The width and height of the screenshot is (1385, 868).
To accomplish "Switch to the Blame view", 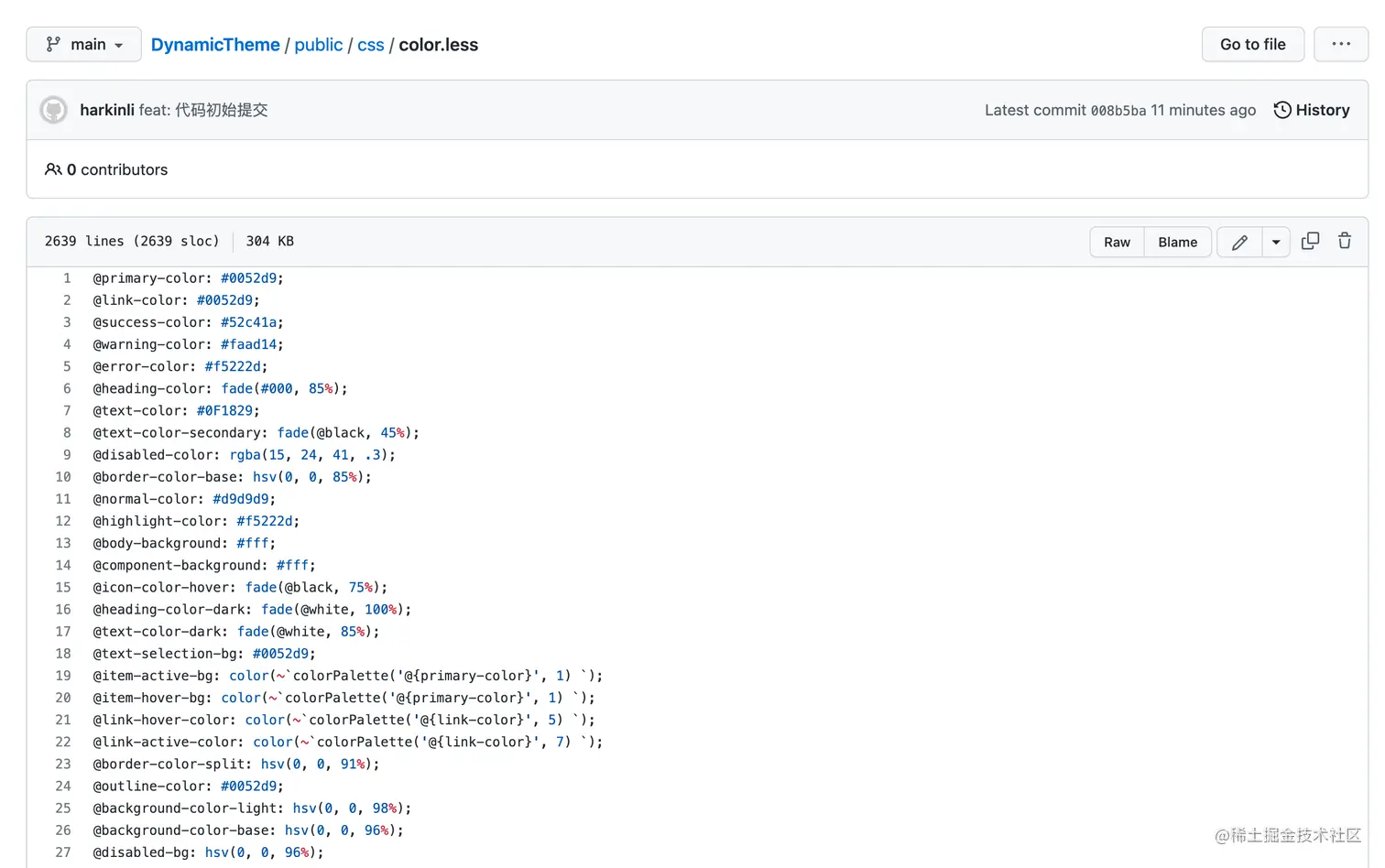I will click(1177, 243).
